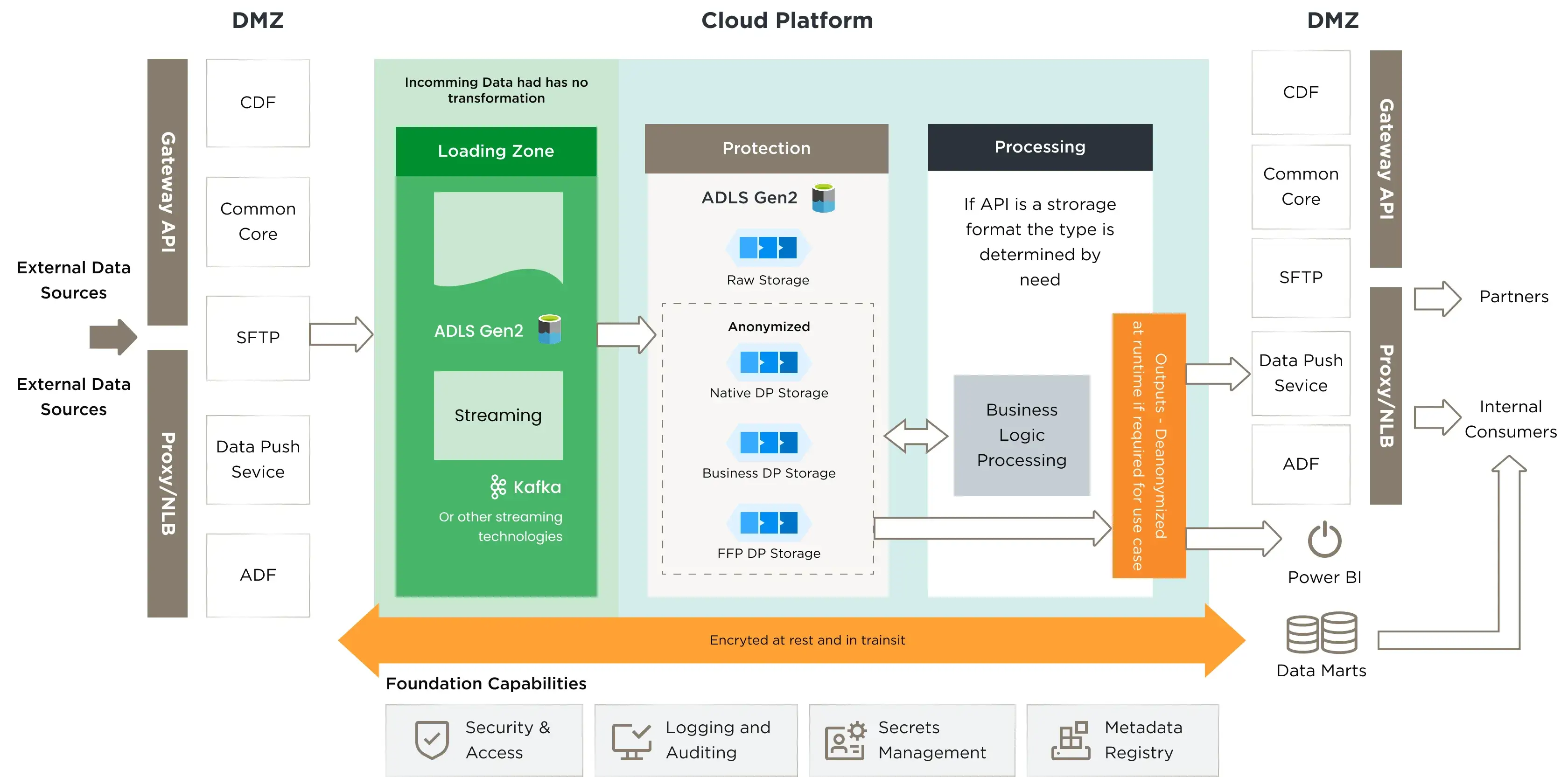Expand the Loading Zone header
The height and width of the screenshot is (777, 1568).
point(496,150)
